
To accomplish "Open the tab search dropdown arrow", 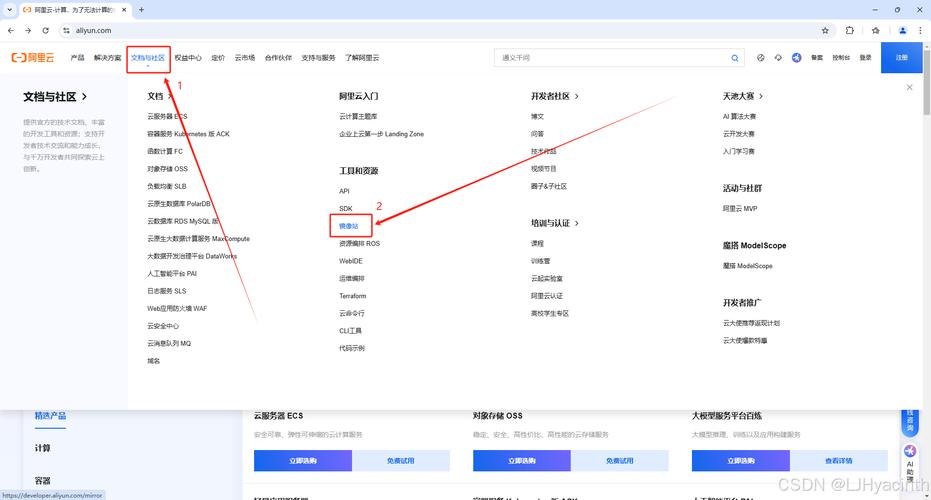I will pyautogui.click(x=10, y=10).
